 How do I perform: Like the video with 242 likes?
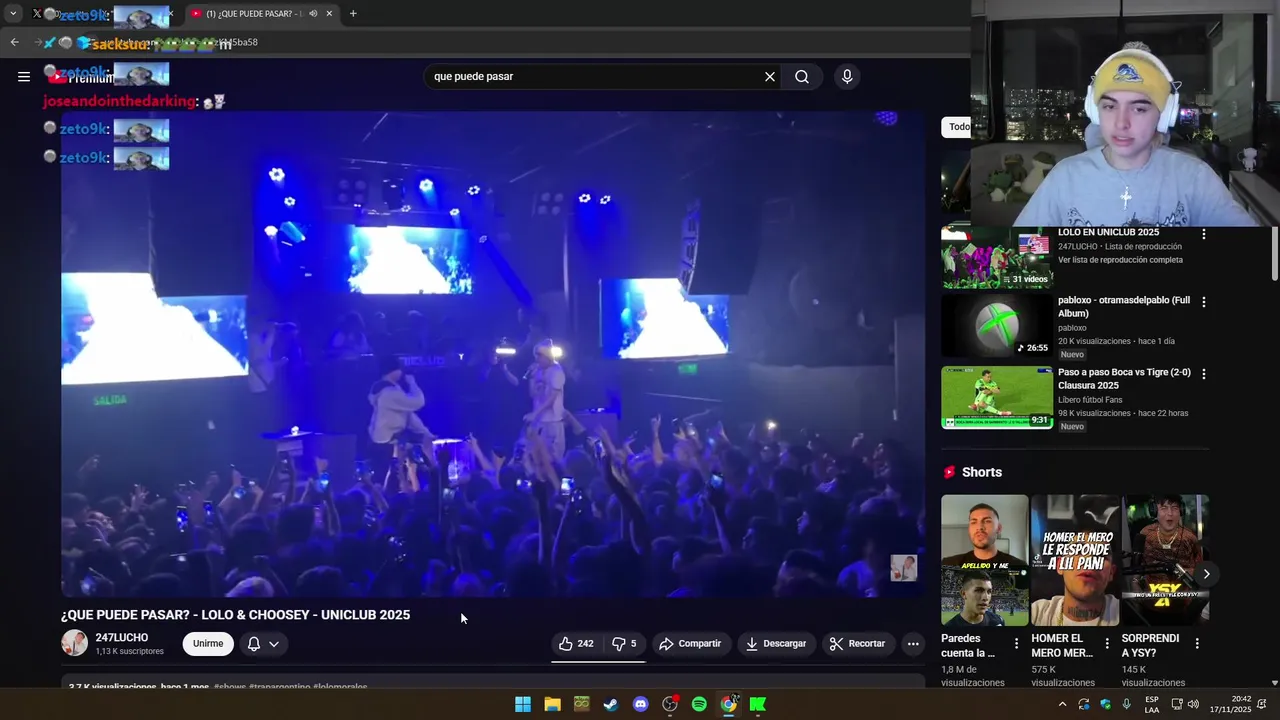coord(576,644)
